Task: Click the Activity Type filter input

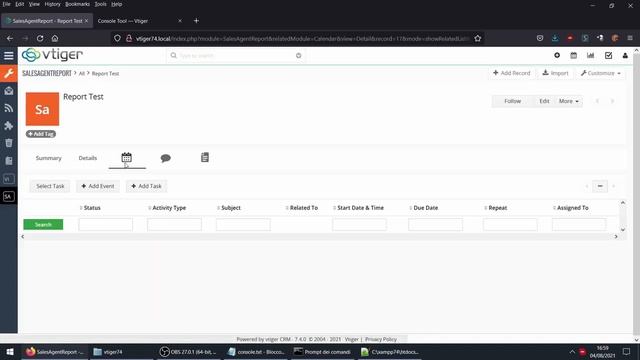Action: (174, 224)
